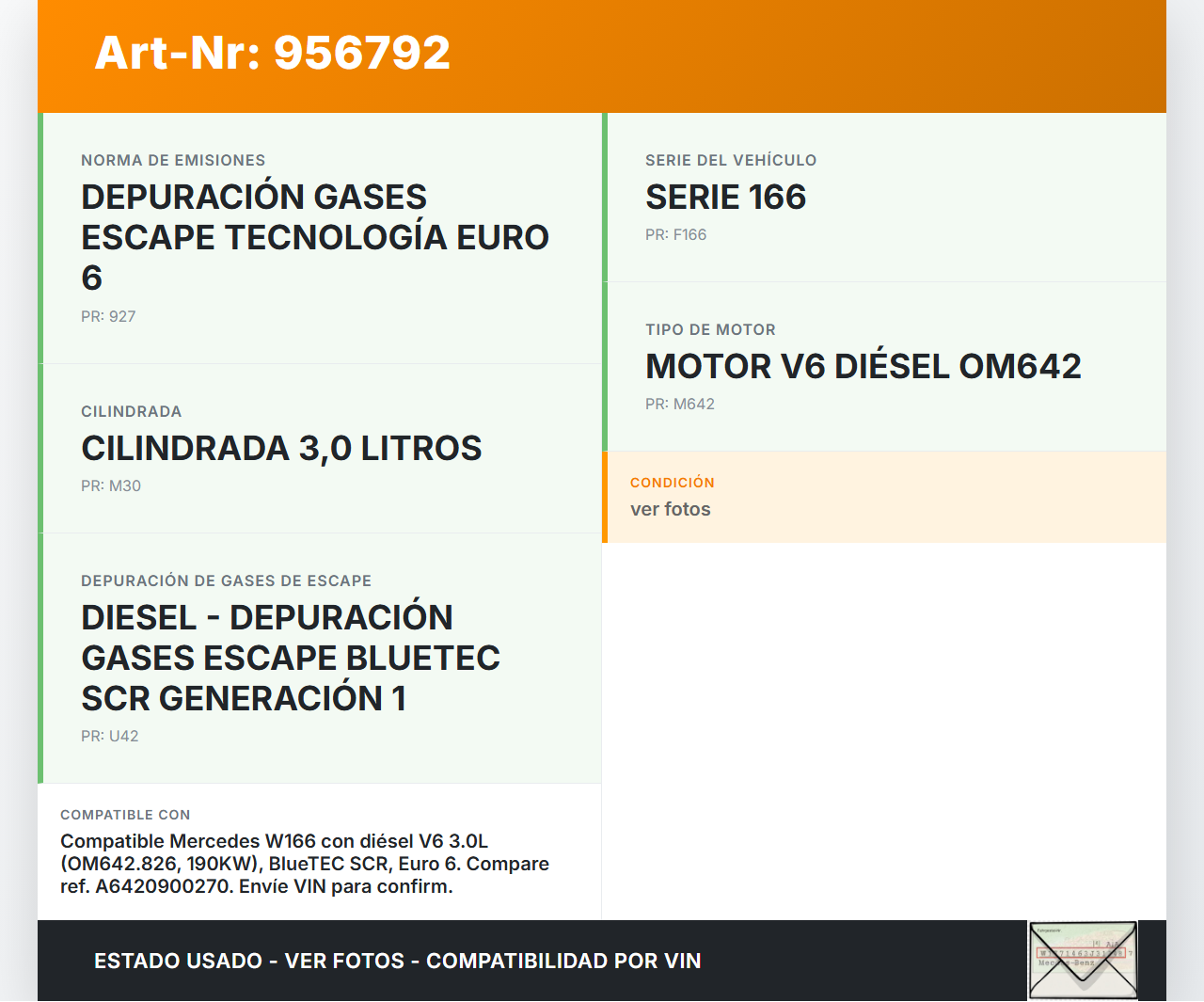1204x1002 pixels.
Task: Click the PR: M30 code label
Action: [111, 486]
